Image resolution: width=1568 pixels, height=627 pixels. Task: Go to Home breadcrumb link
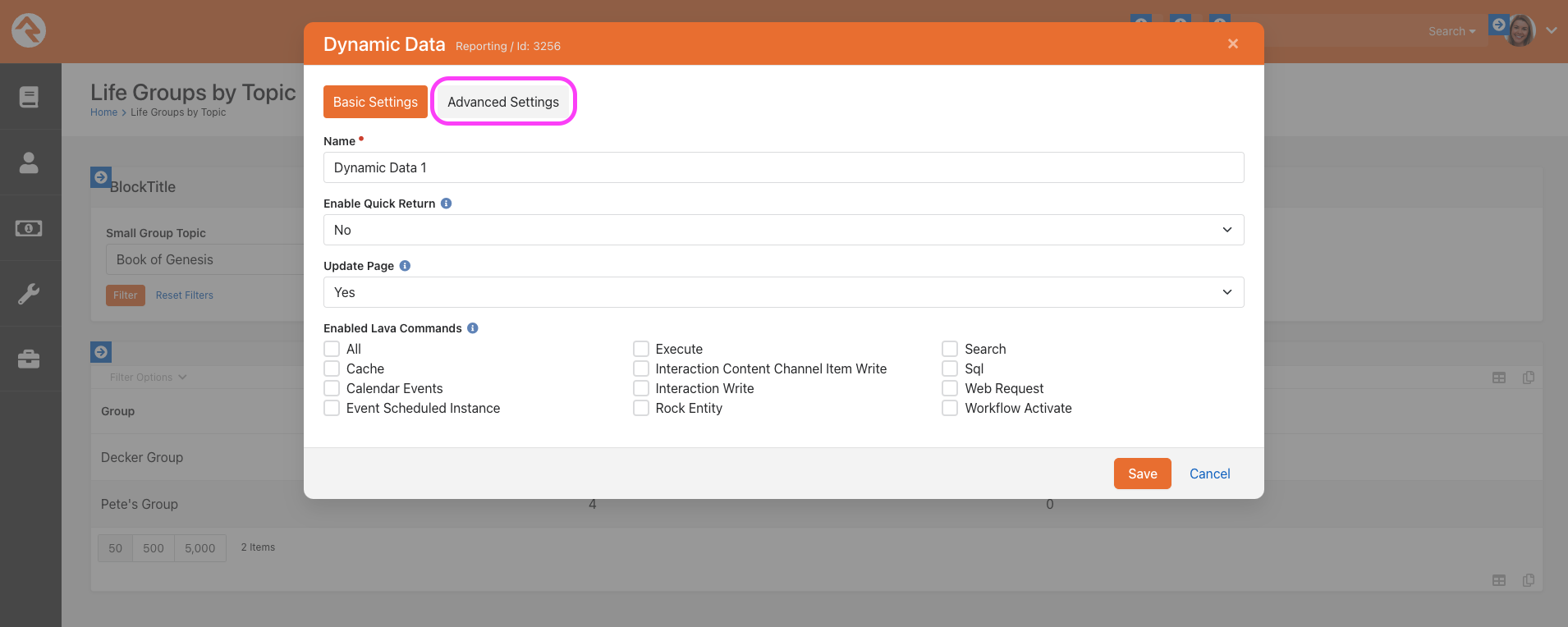(104, 112)
